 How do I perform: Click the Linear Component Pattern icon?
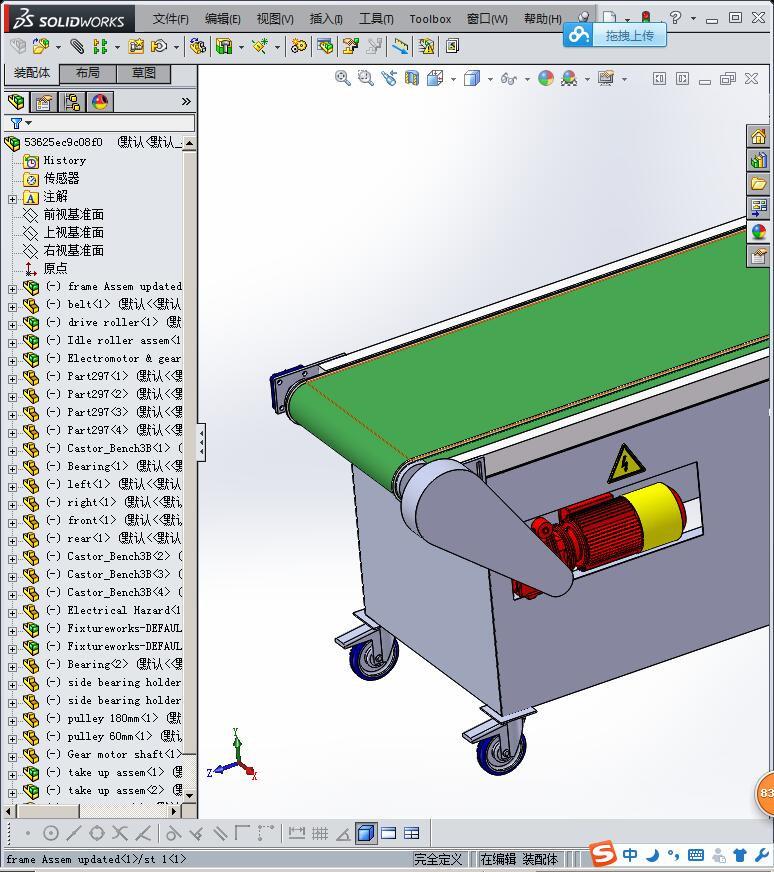100,46
